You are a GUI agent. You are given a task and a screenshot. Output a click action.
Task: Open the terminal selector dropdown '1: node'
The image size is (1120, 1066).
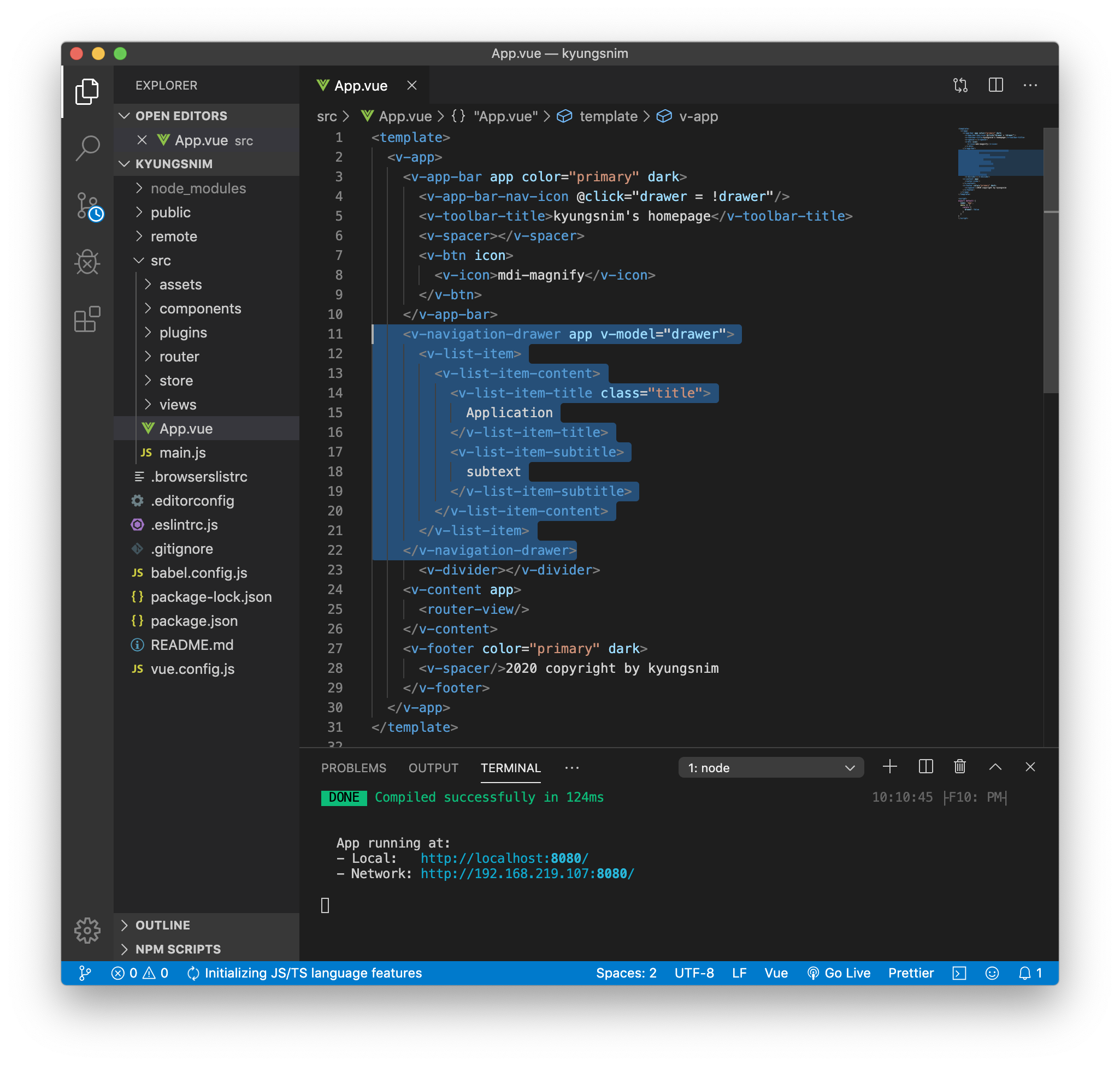(x=770, y=768)
